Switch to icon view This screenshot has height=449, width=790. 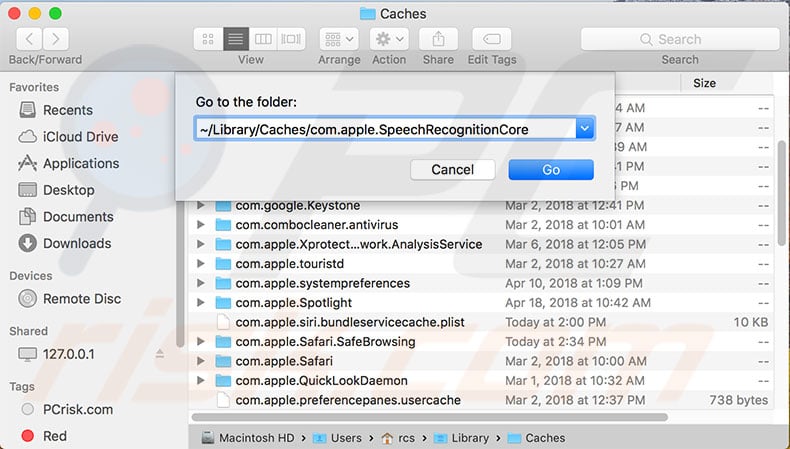[208, 39]
